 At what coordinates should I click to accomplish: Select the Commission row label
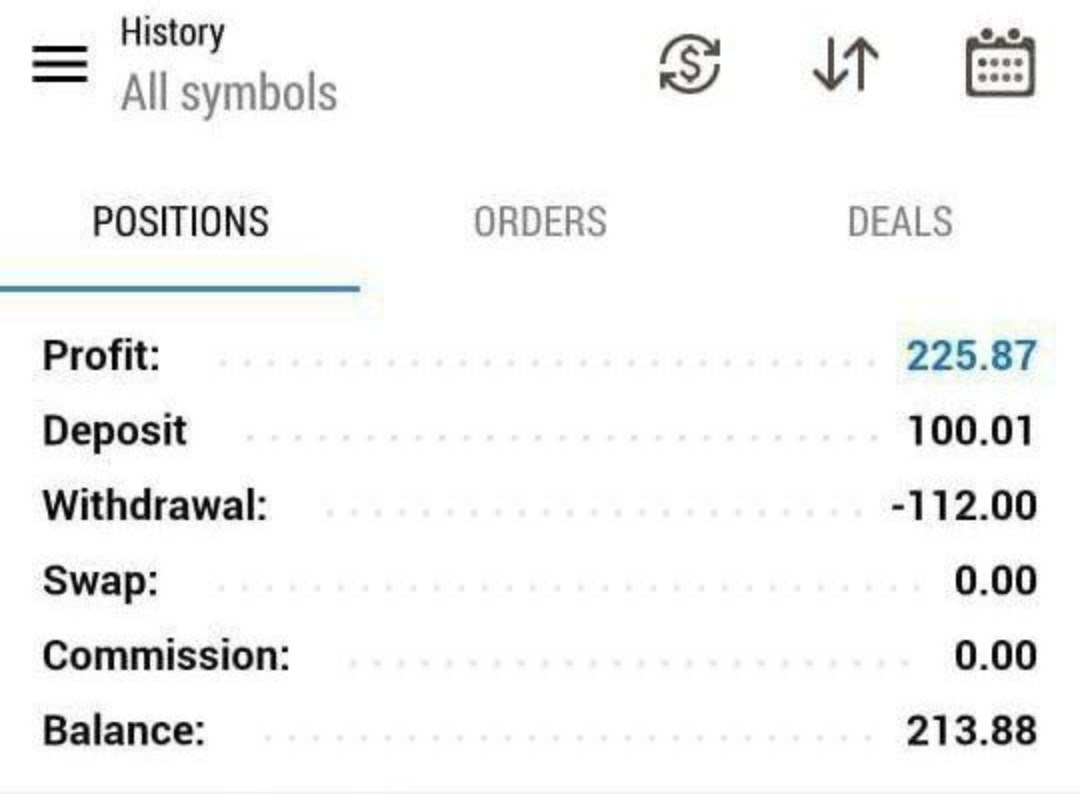(x=166, y=656)
